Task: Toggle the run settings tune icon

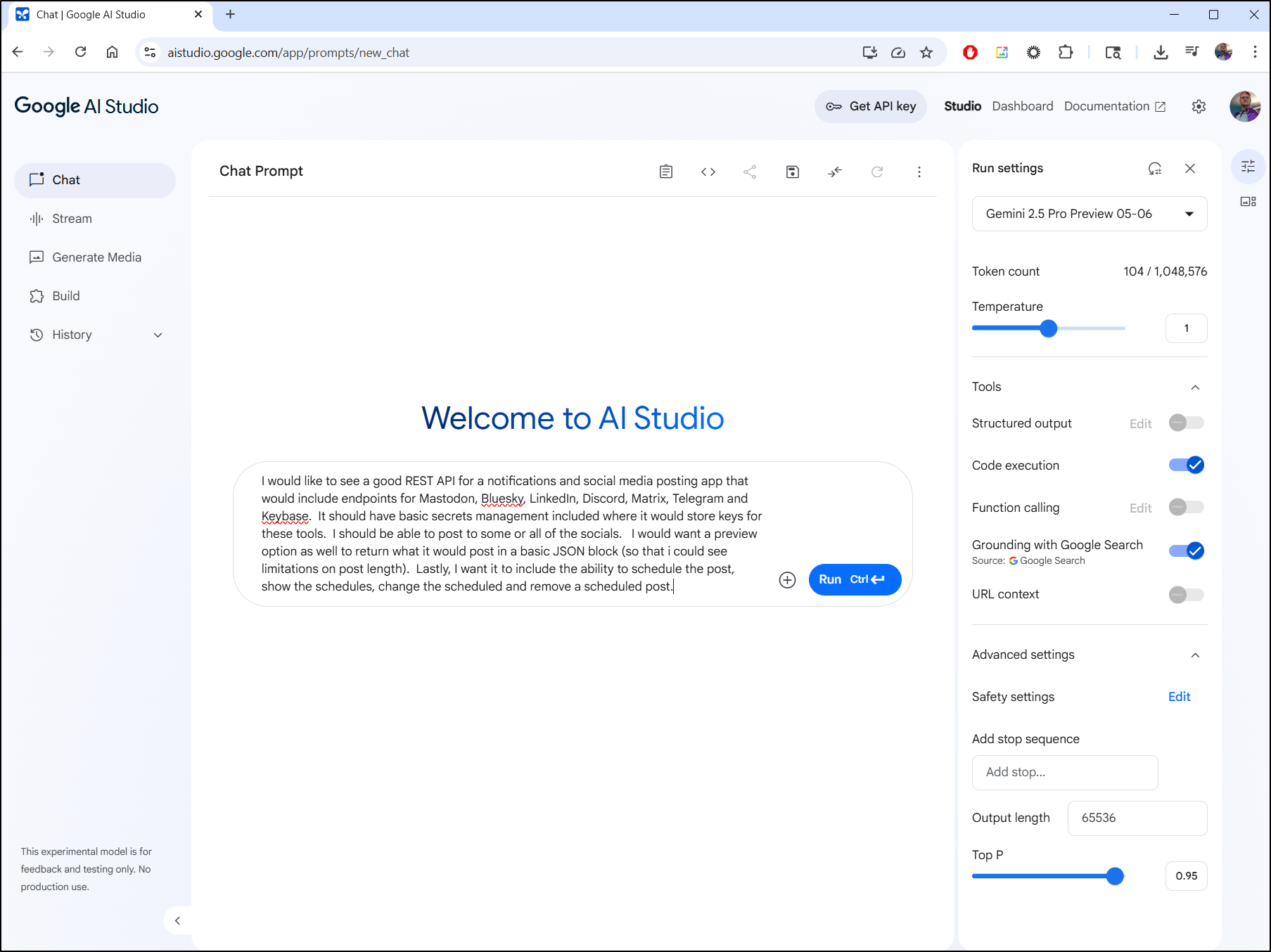Action: point(1248,167)
